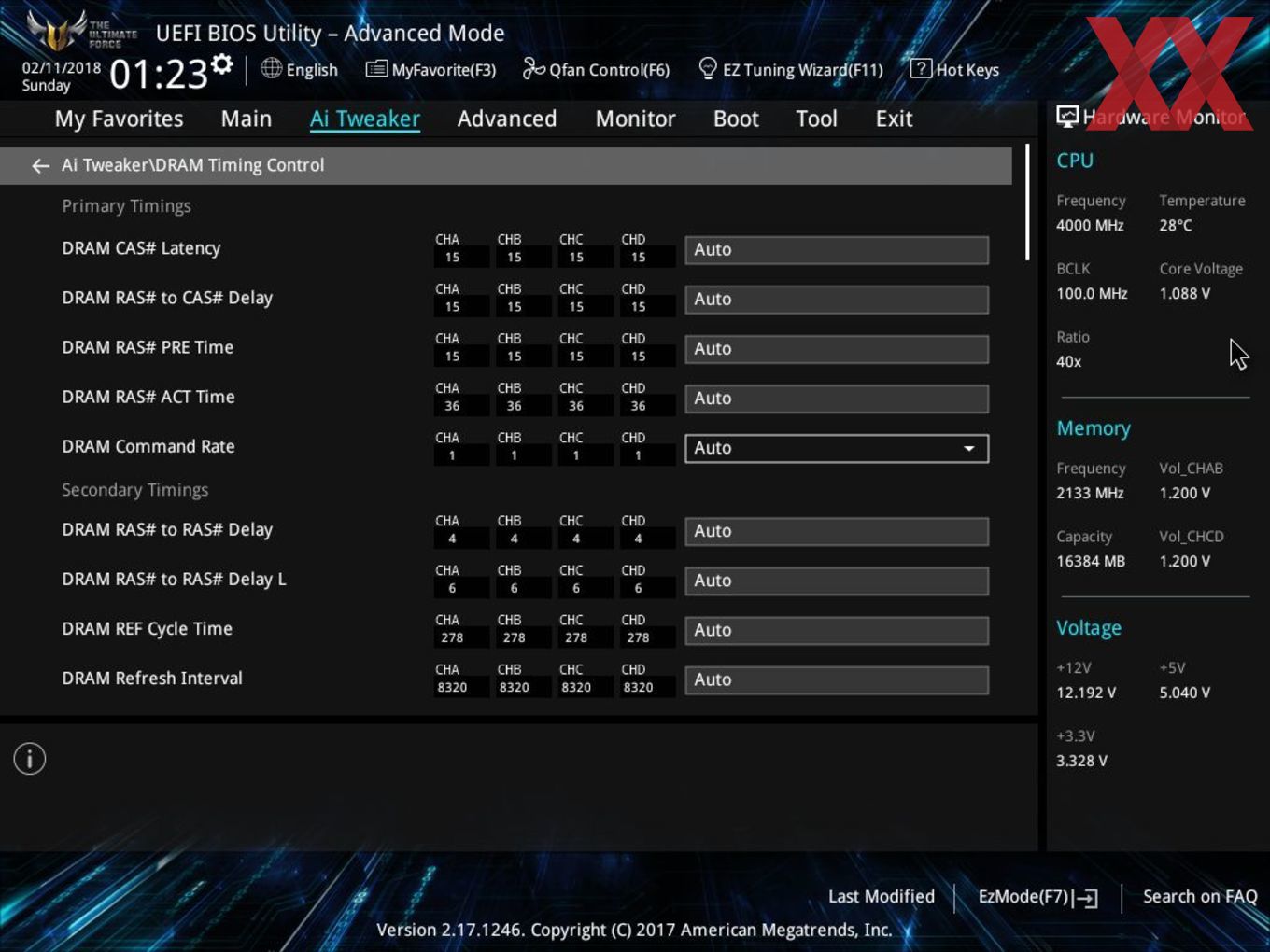Select DRAM RAS# to RAS# Delay L label
The width and height of the screenshot is (1270, 952).
[174, 579]
